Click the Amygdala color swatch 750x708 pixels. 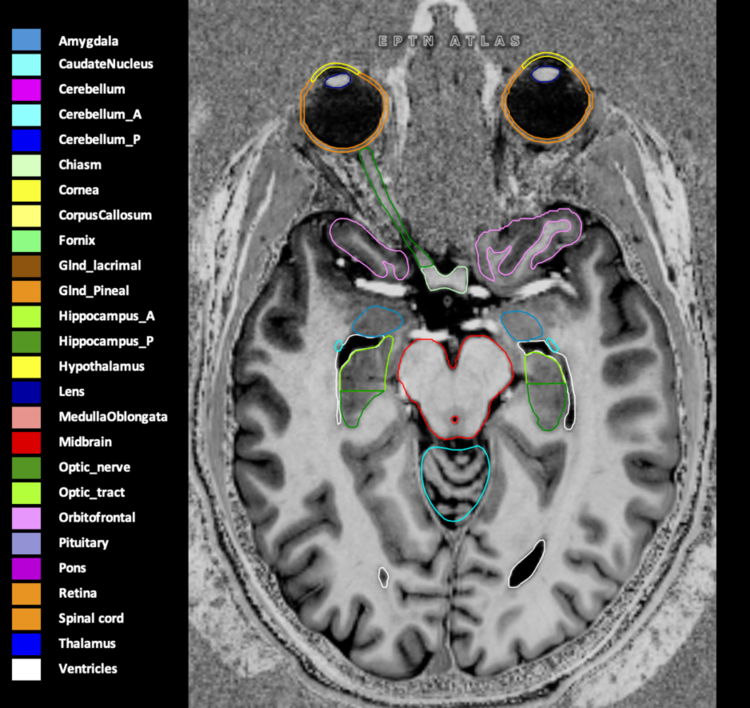click(26, 40)
